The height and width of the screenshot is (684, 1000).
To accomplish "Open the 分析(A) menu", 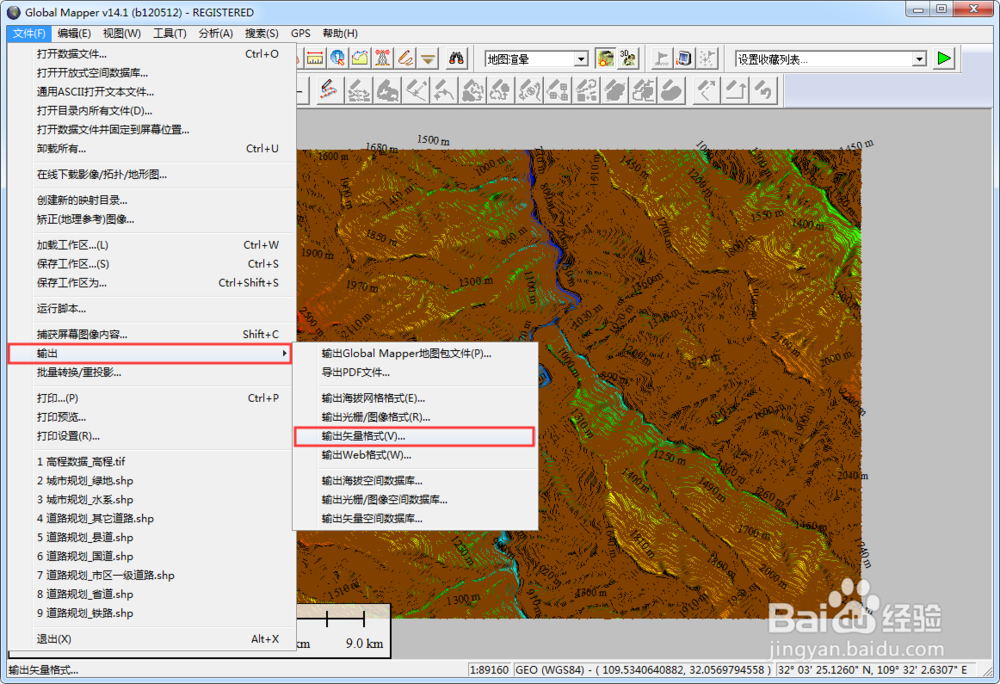I will tap(216, 33).
